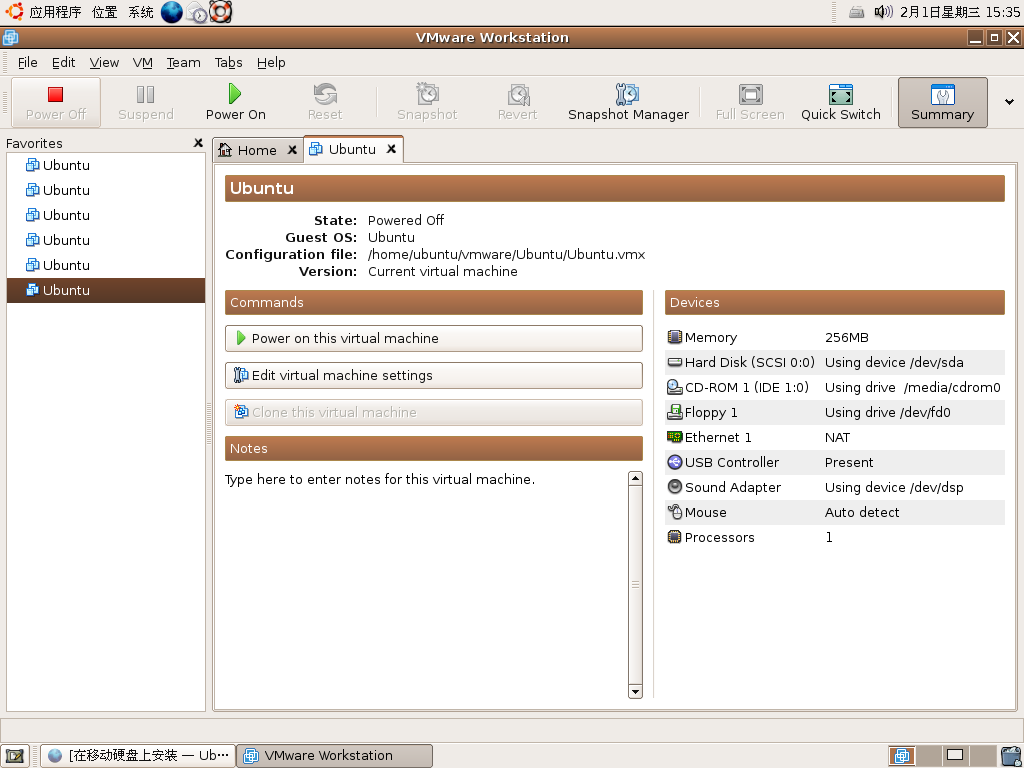
Task: Click Clone this virtual machine
Action: coord(434,413)
